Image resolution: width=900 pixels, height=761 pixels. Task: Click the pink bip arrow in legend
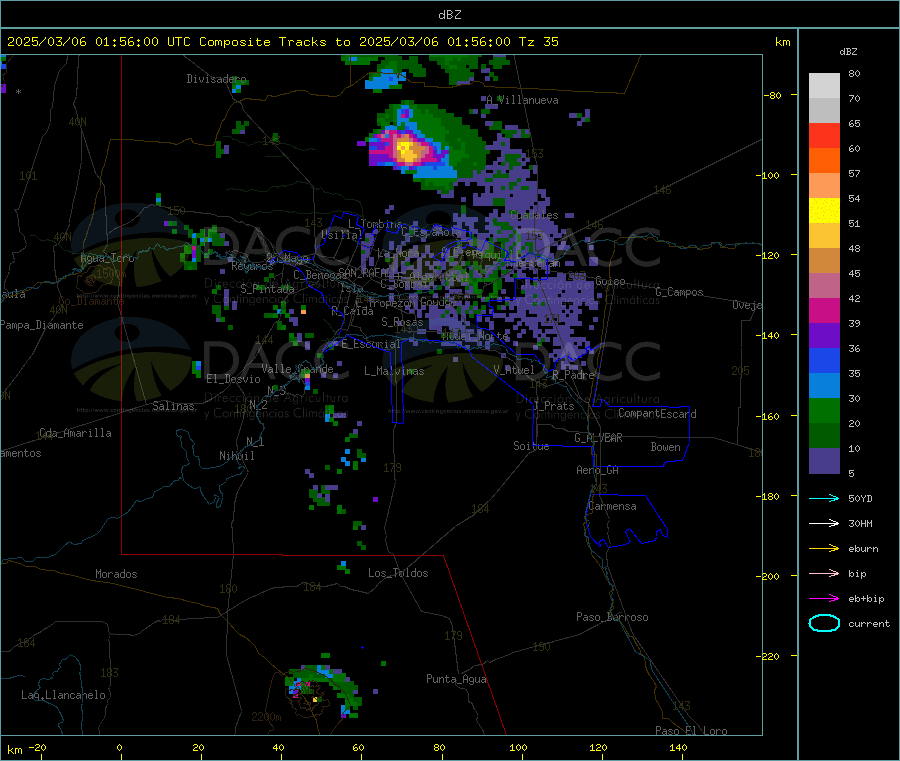pyautogui.click(x=824, y=573)
